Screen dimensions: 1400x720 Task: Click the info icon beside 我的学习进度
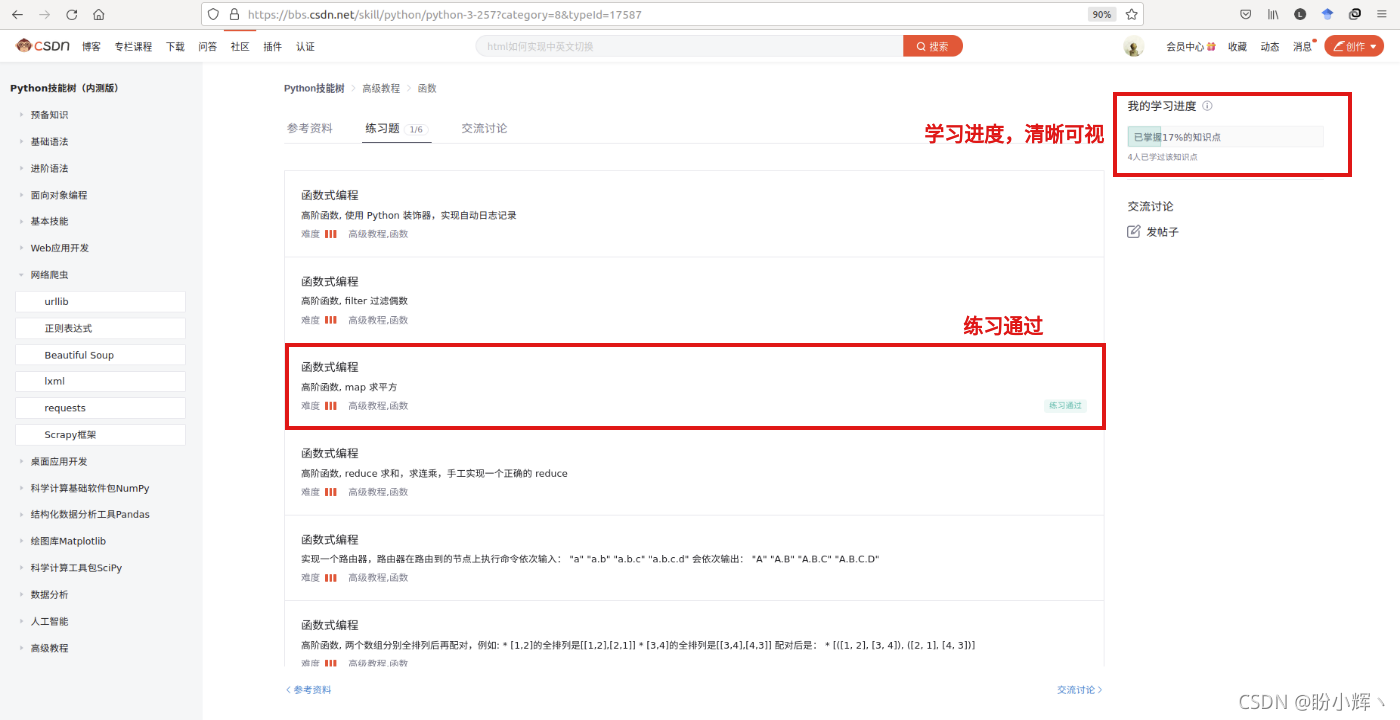(1207, 106)
